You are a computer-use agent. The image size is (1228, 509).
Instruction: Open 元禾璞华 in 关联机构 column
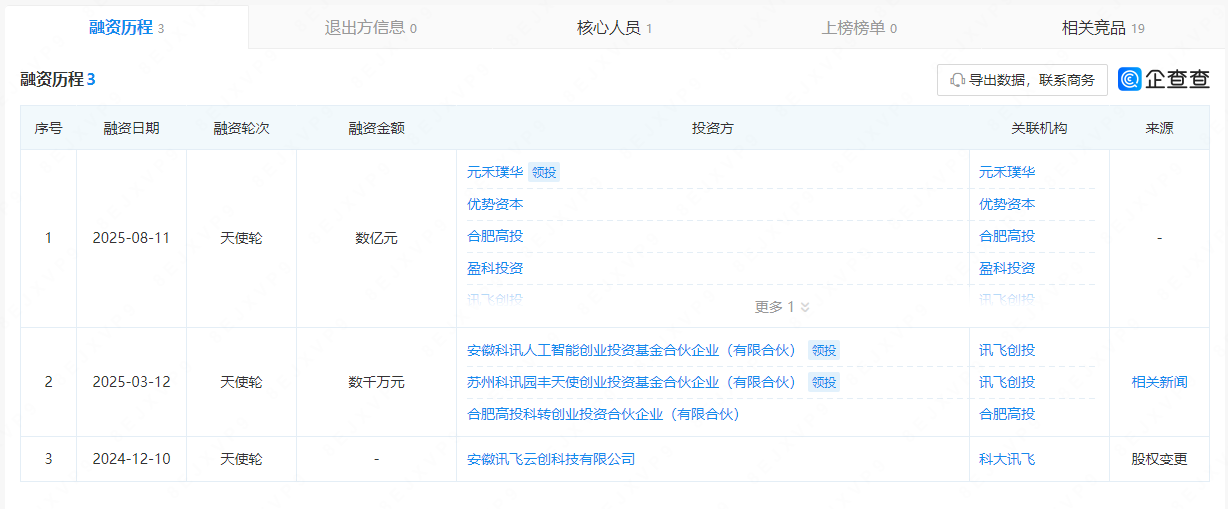point(1007,172)
